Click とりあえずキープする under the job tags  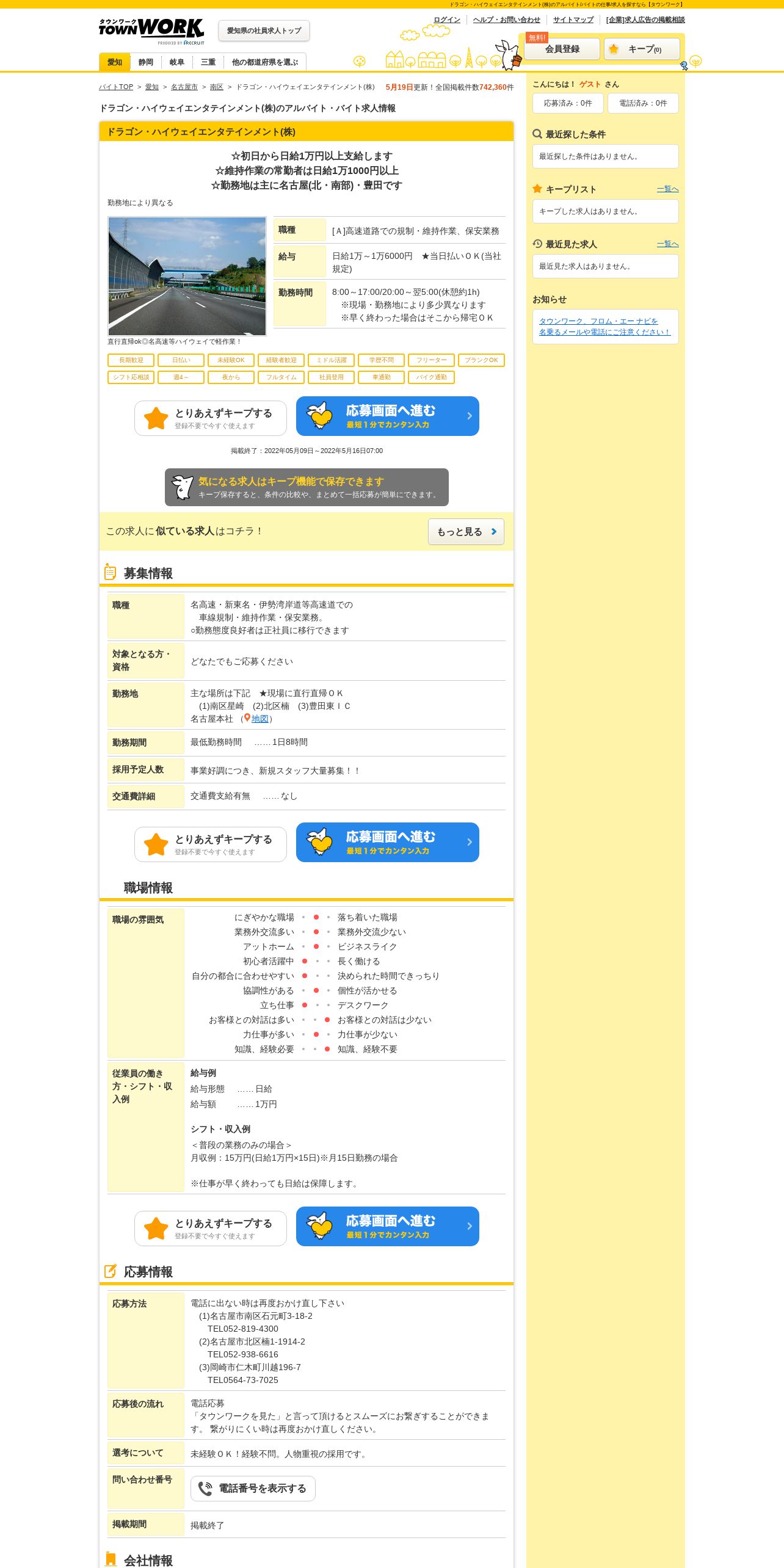click(211, 418)
